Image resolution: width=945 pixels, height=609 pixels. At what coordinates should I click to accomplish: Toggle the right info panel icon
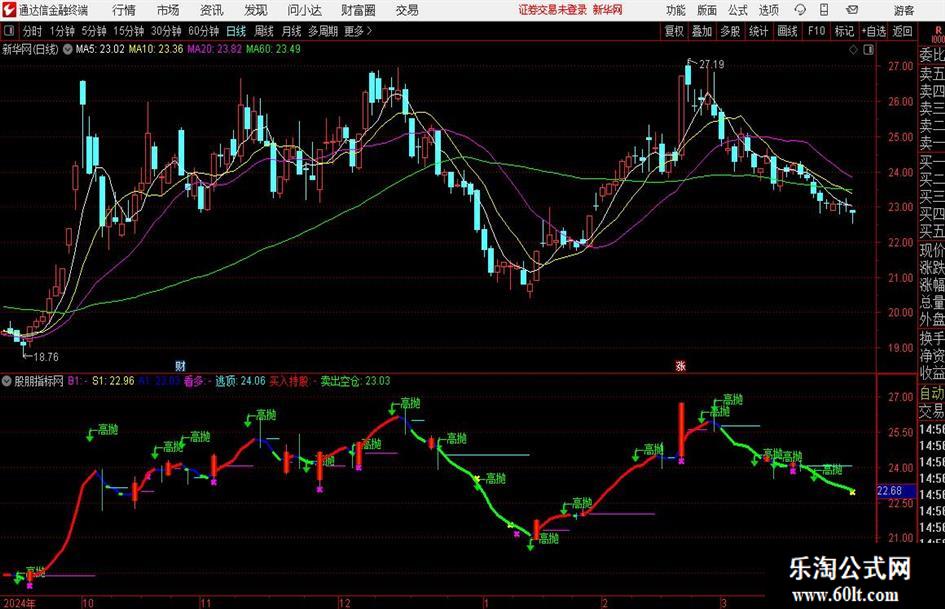[868, 50]
